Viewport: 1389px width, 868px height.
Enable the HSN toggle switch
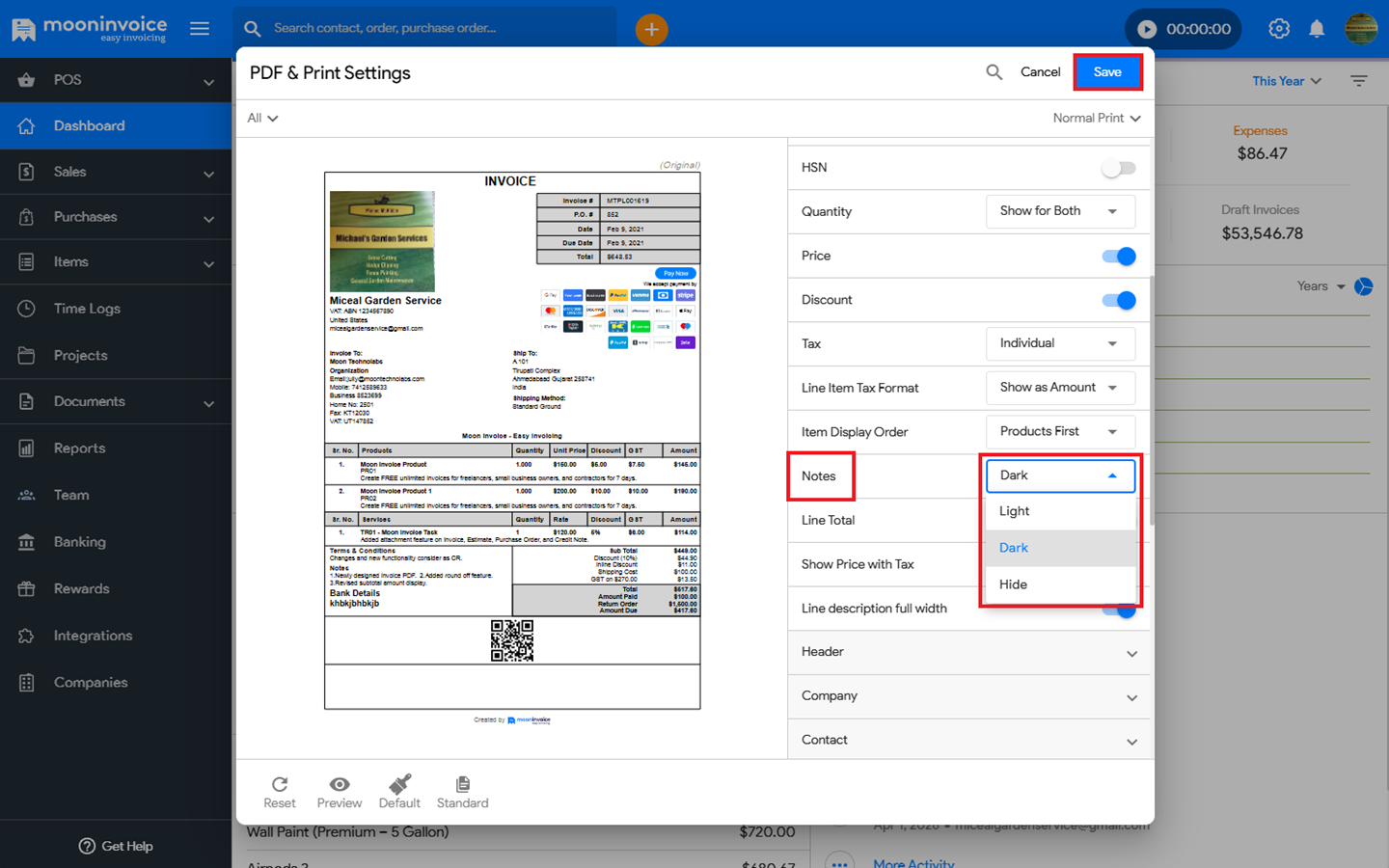(x=1118, y=168)
